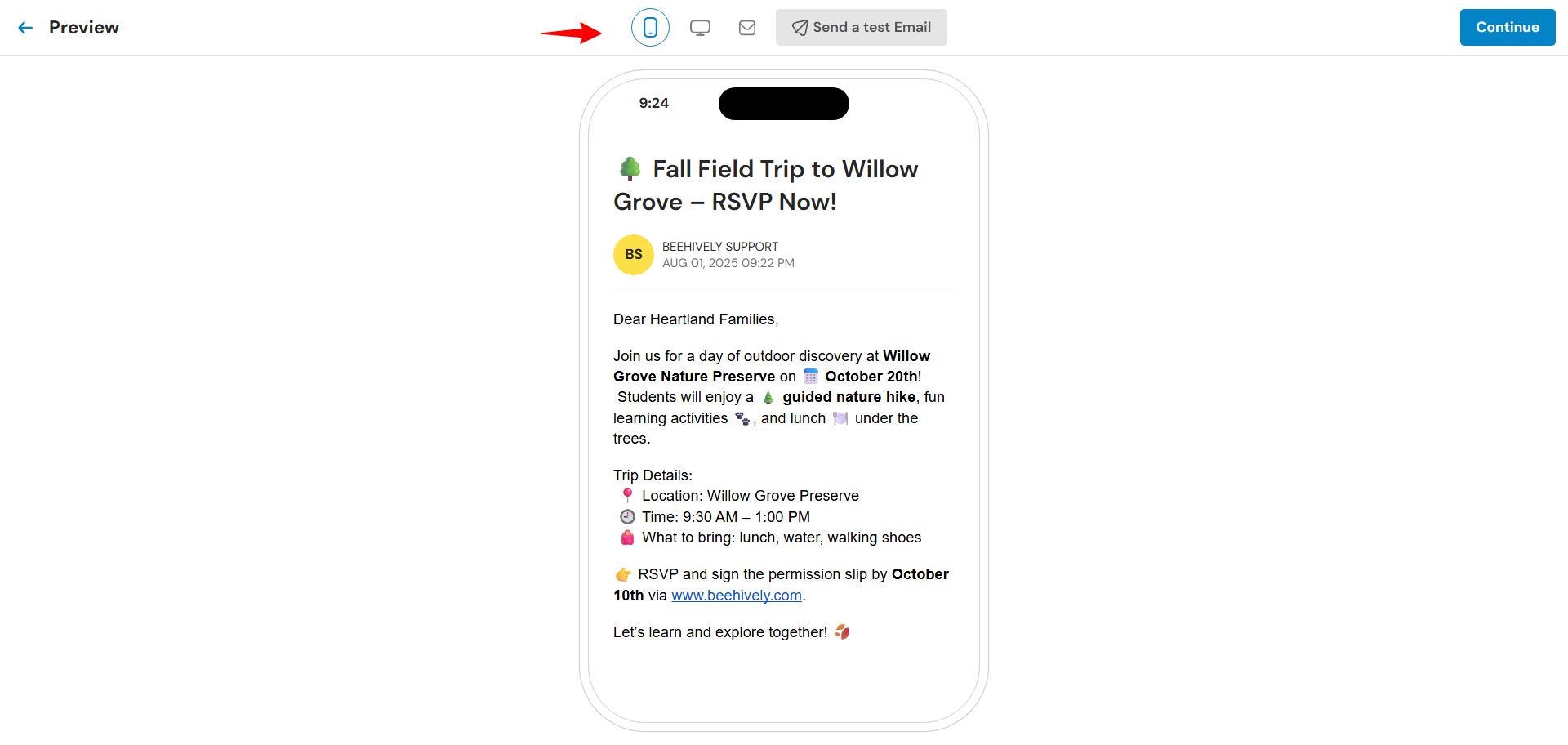1568x745 pixels.
Task: Switch to mobile phone preview
Action: 650,28
